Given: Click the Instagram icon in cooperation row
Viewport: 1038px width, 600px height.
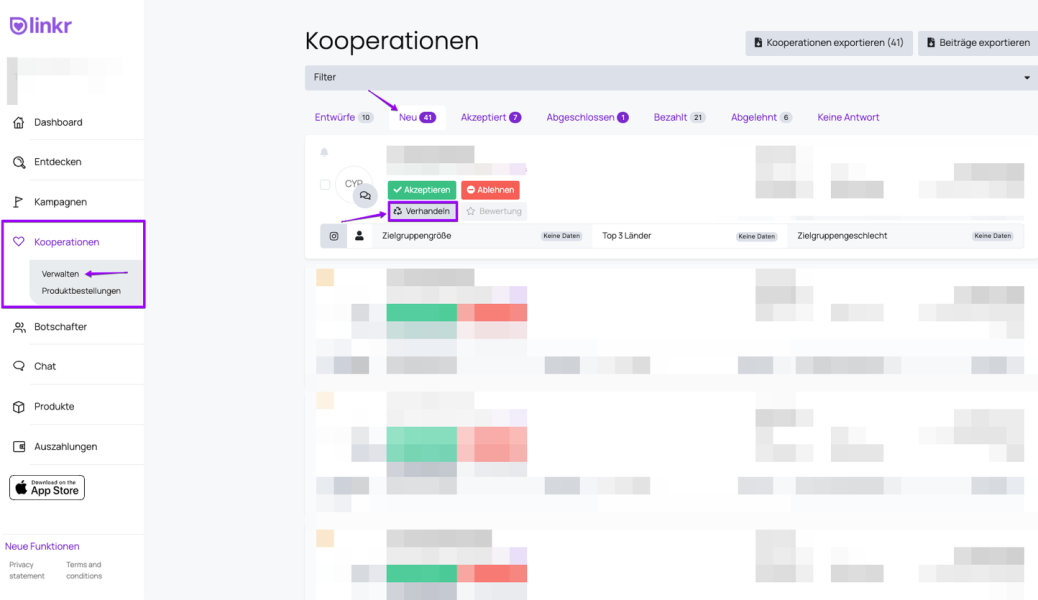Looking at the screenshot, I should coord(334,236).
